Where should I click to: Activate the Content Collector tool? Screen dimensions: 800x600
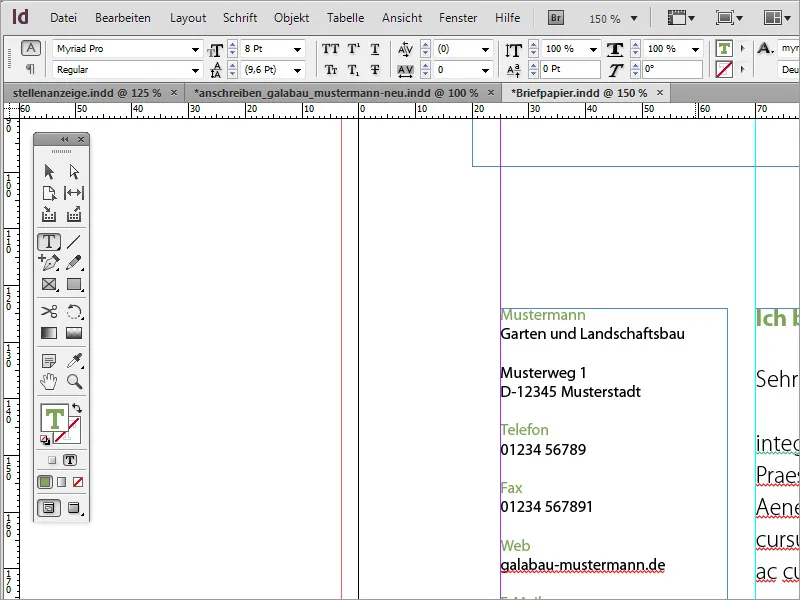click(49, 215)
